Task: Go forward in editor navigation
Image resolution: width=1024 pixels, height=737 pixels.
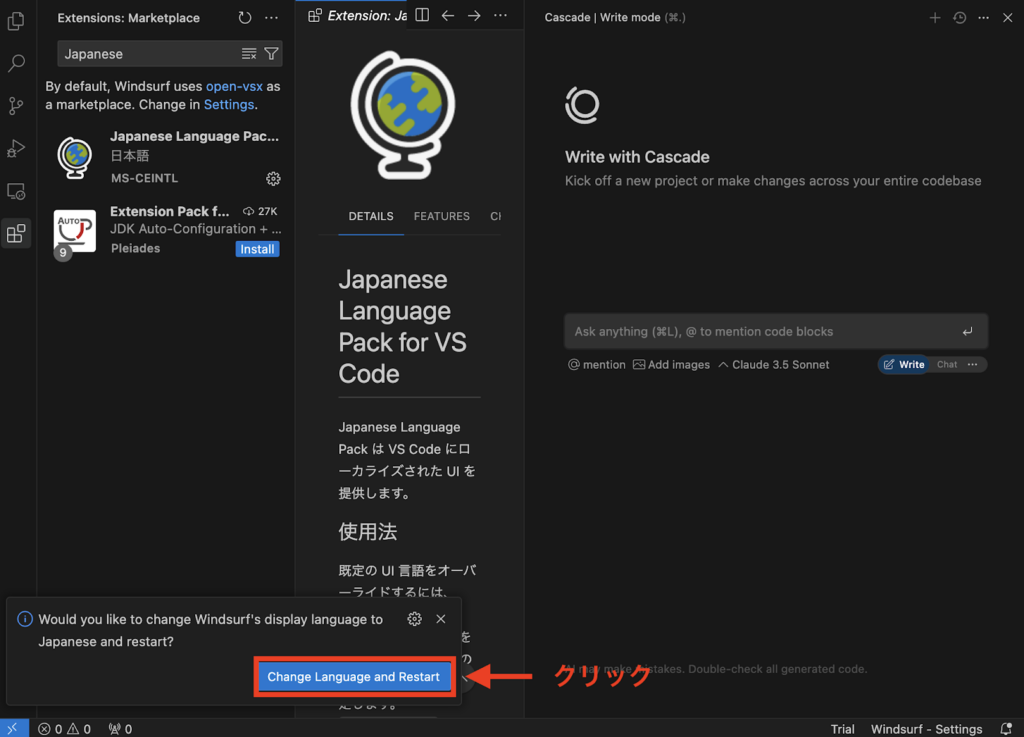Action: [x=474, y=15]
